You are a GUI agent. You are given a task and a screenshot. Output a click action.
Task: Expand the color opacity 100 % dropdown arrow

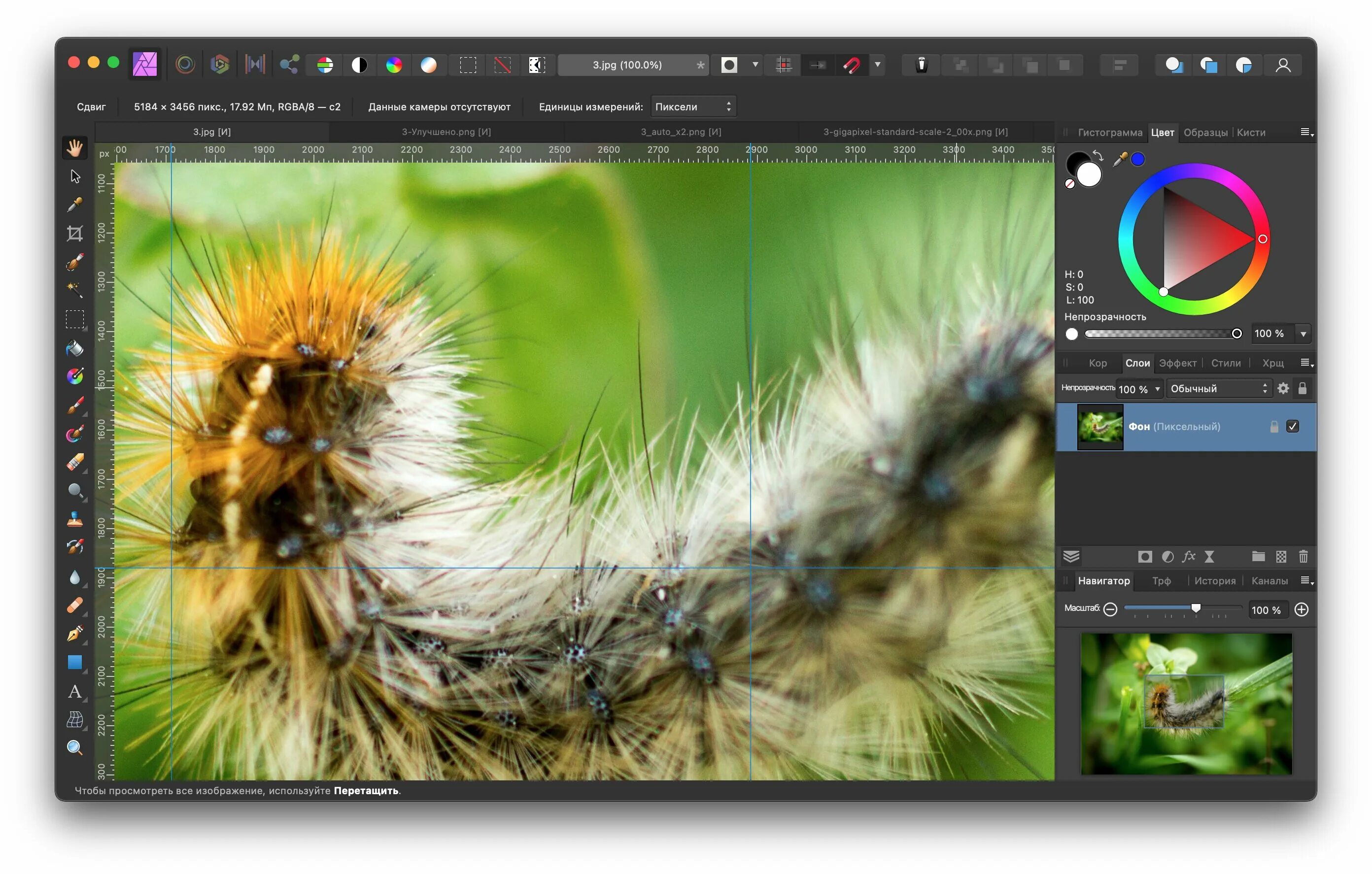[1303, 334]
